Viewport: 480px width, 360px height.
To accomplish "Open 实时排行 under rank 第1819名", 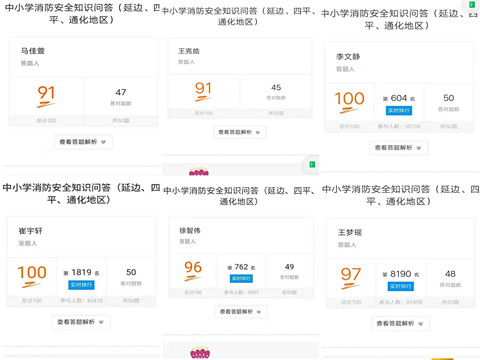I will tap(81, 285).
